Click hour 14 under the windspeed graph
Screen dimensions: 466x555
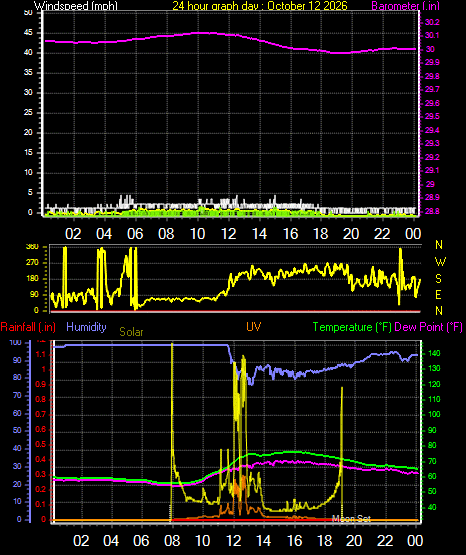259,234
